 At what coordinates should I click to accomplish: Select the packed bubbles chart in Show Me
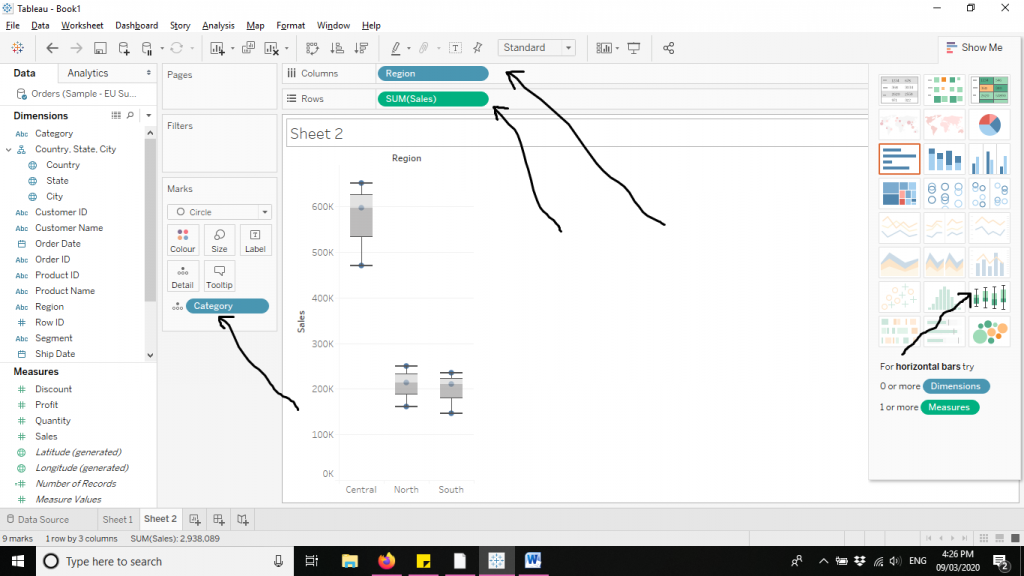click(989, 332)
